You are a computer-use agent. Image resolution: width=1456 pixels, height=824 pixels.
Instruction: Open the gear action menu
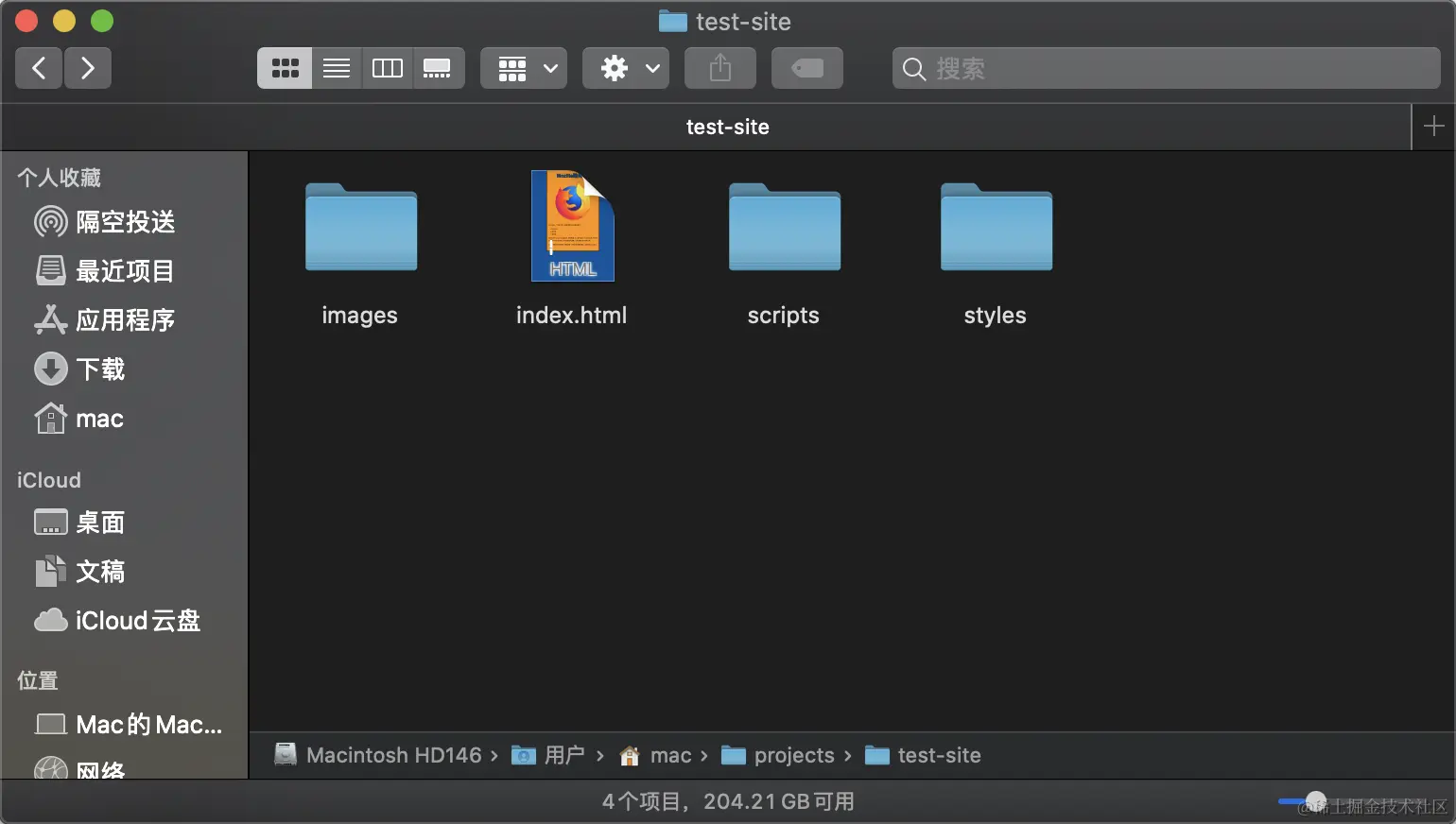click(626, 68)
